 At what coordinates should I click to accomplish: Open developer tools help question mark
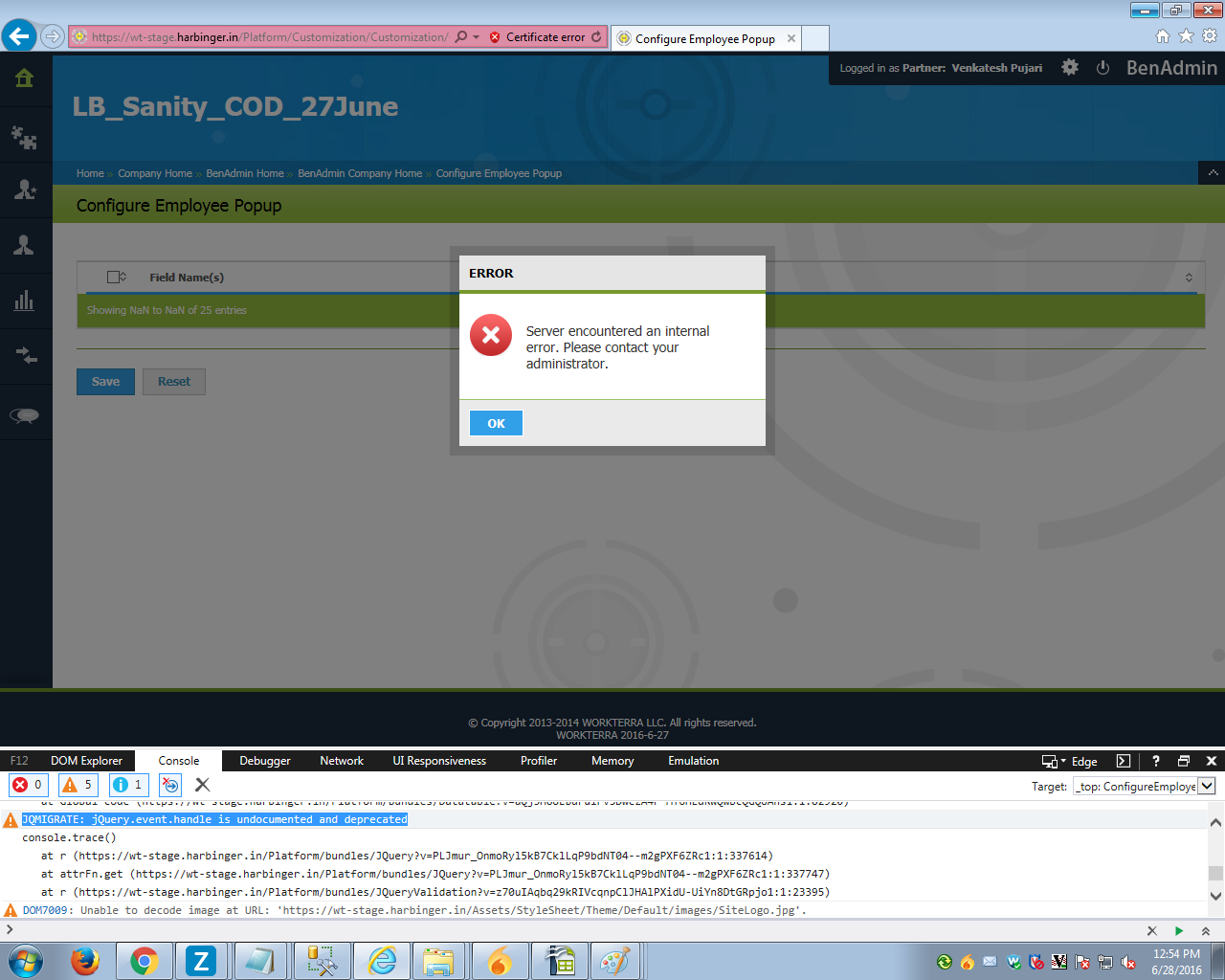pyautogui.click(x=1155, y=761)
